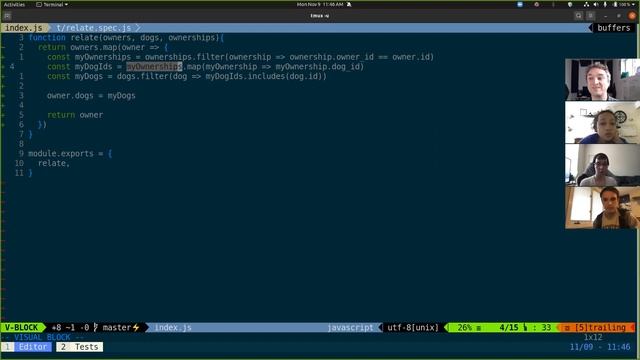
Task: Switch to the index.js buffer tab
Action: click(x=24, y=28)
